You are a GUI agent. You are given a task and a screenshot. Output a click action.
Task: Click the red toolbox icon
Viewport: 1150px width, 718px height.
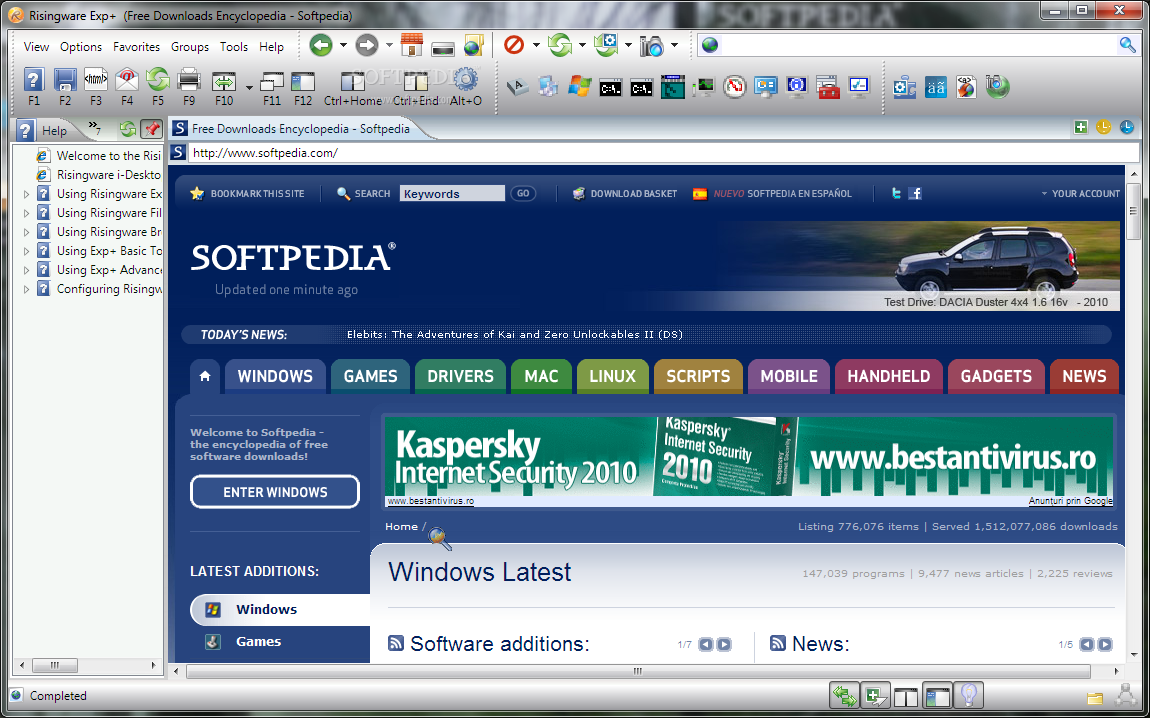pos(828,87)
